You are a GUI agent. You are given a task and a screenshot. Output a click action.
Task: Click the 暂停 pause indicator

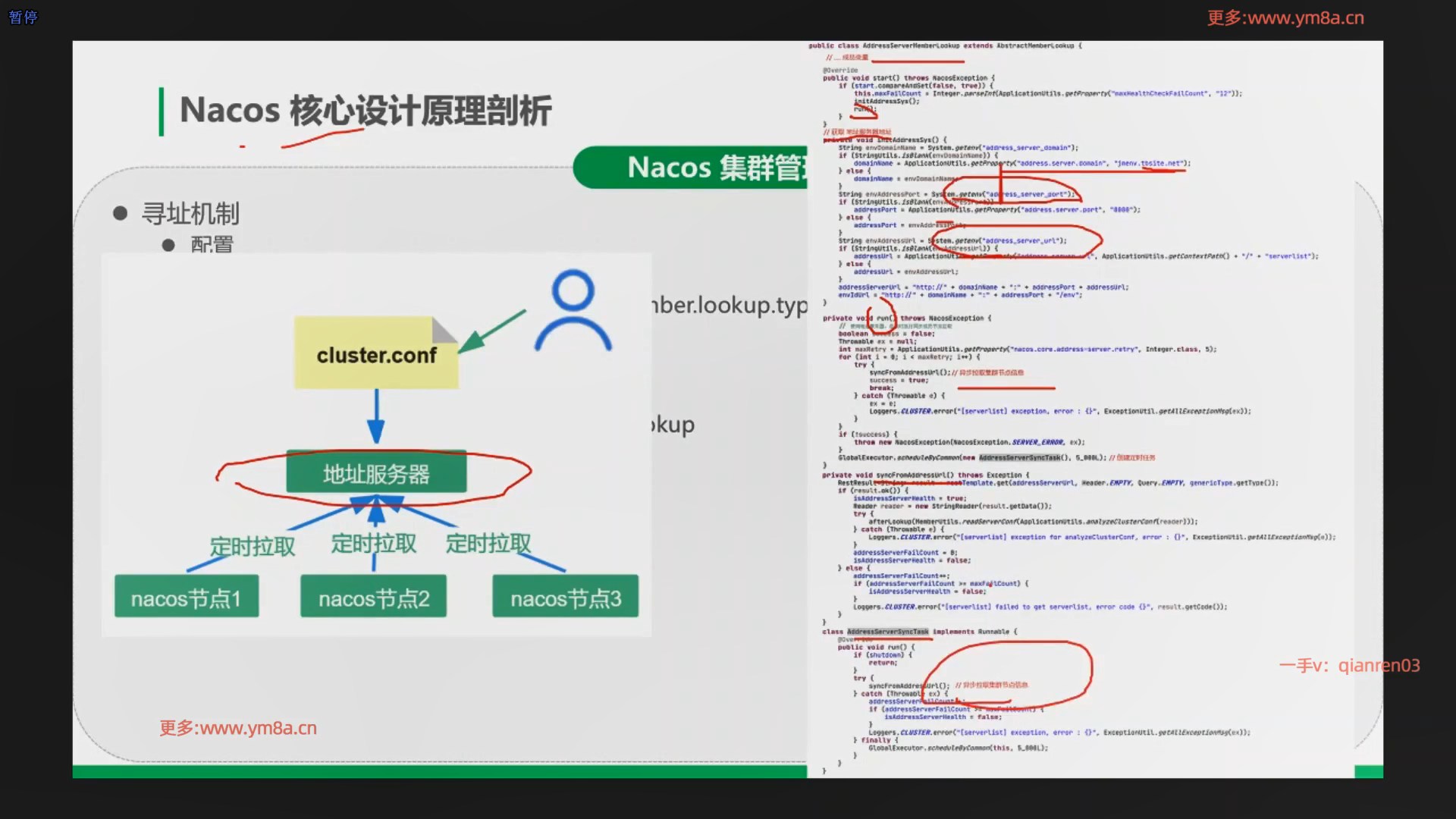coord(23,17)
